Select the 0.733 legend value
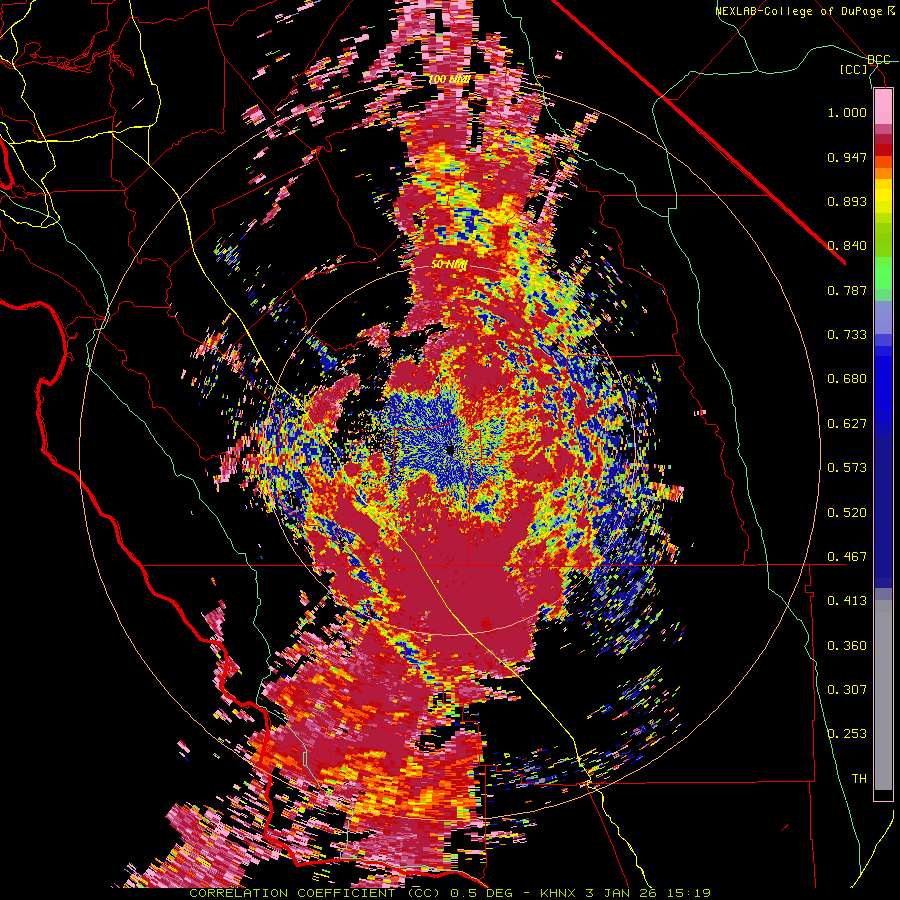Image resolution: width=900 pixels, height=900 pixels. pyautogui.click(x=847, y=335)
